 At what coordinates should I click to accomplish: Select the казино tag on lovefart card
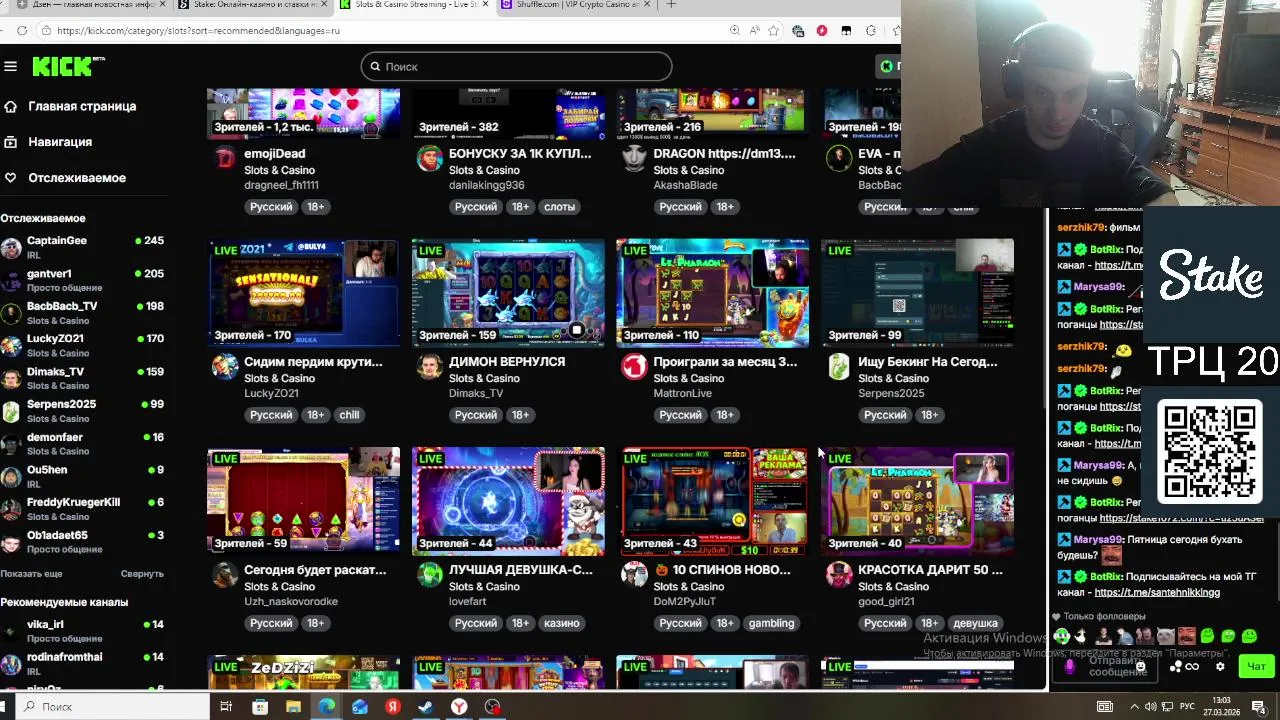coord(561,623)
